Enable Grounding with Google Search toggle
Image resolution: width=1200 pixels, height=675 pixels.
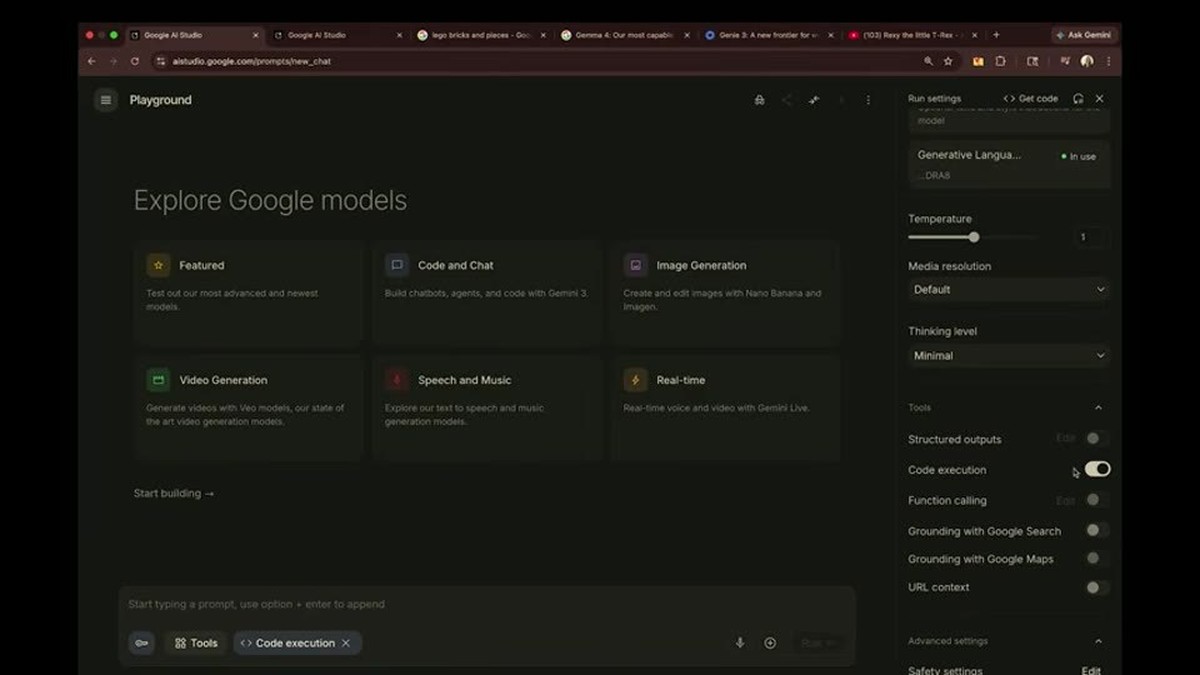(1097, 530)
